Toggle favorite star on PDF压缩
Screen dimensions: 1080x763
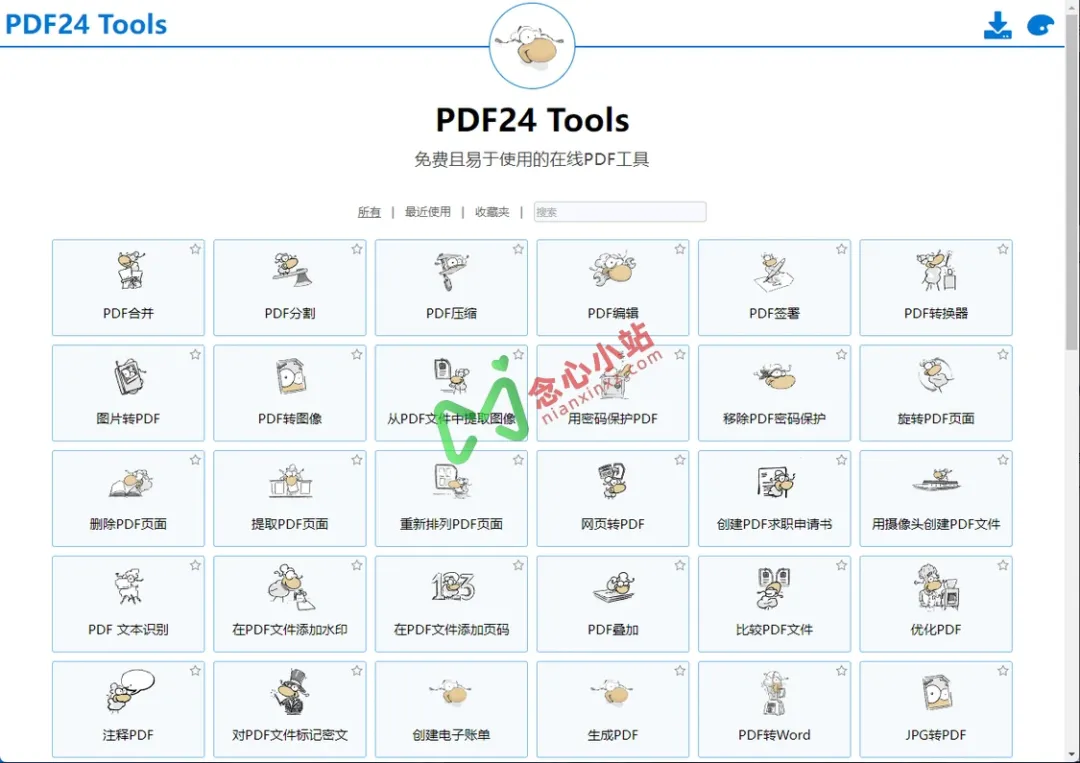point(519,249)
